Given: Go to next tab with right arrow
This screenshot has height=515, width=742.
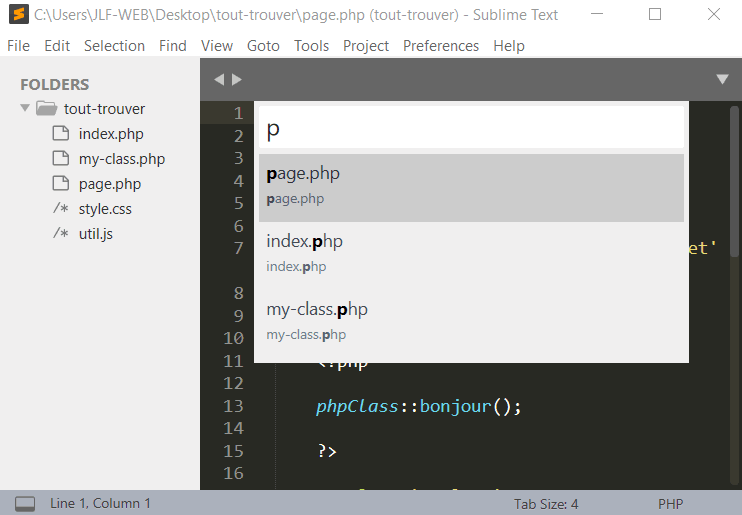Looking at the screenshot, I should [237, 80].
